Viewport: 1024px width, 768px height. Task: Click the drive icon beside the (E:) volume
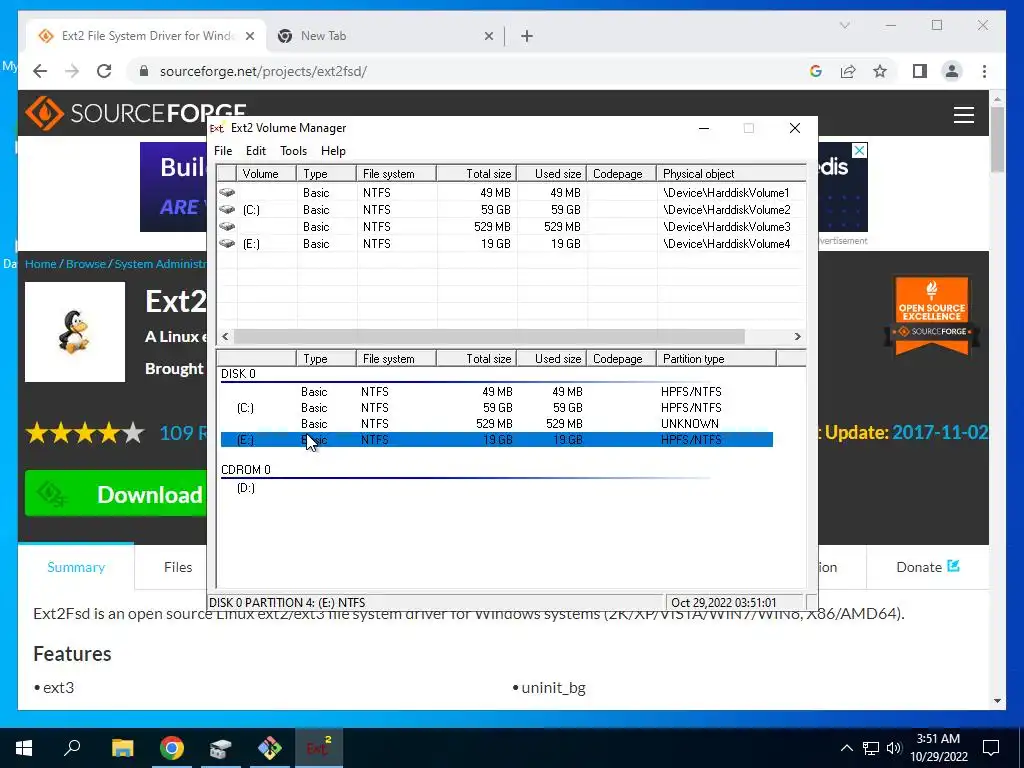click(x=227, y=244)
